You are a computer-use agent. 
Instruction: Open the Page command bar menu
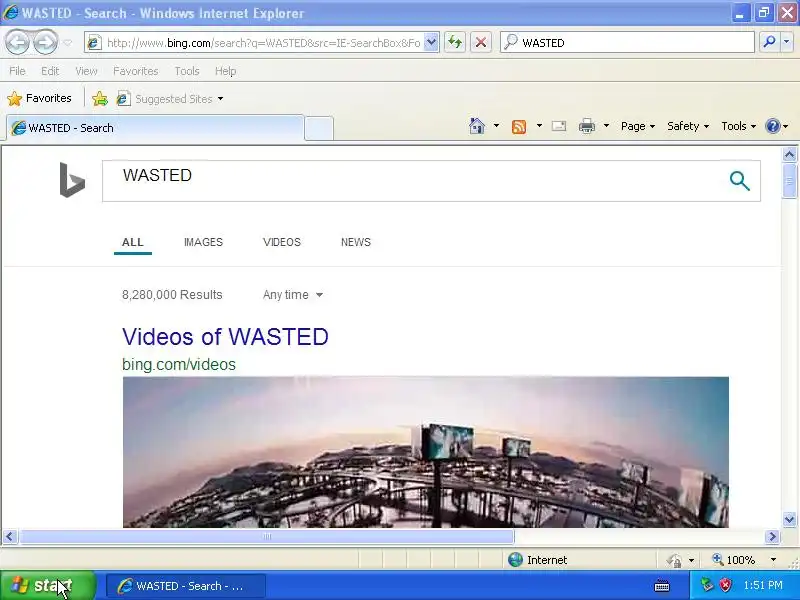point(638,126)
